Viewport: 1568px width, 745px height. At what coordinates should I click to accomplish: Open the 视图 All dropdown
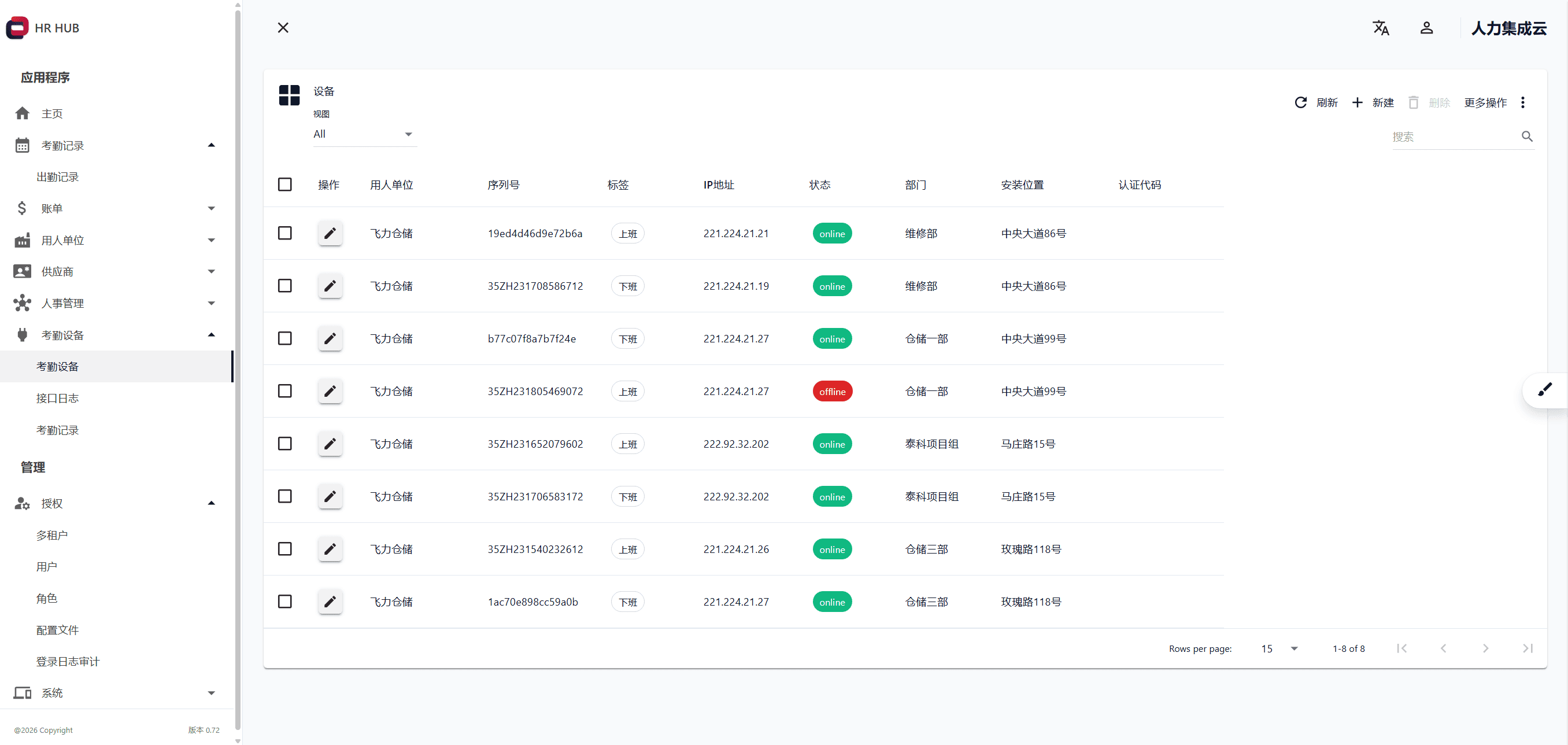[x=364, y=134]
